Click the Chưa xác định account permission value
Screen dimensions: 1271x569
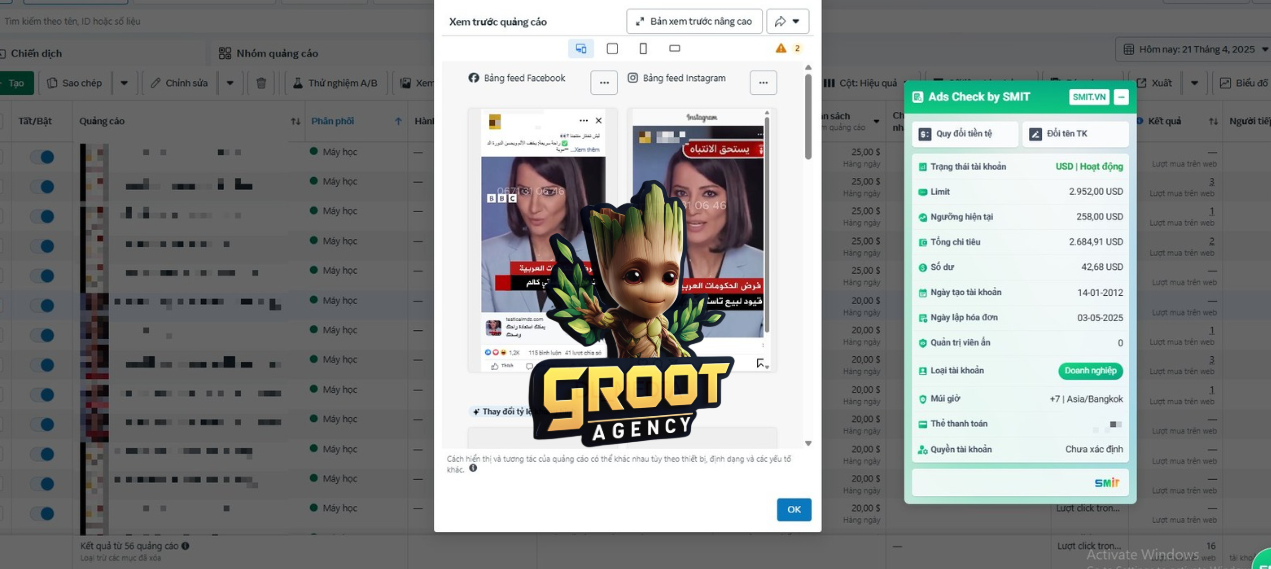[1094, 450]
